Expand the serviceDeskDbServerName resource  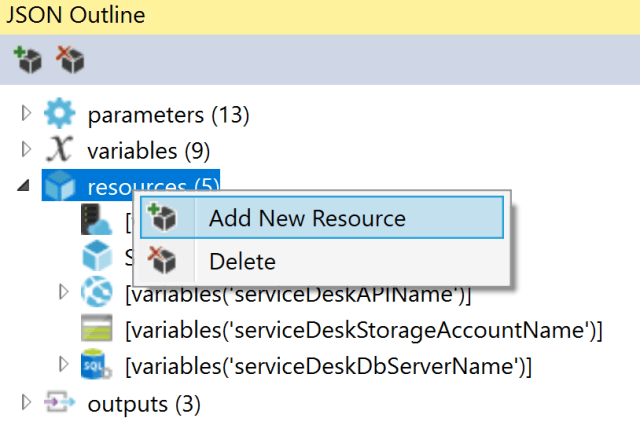64,366
